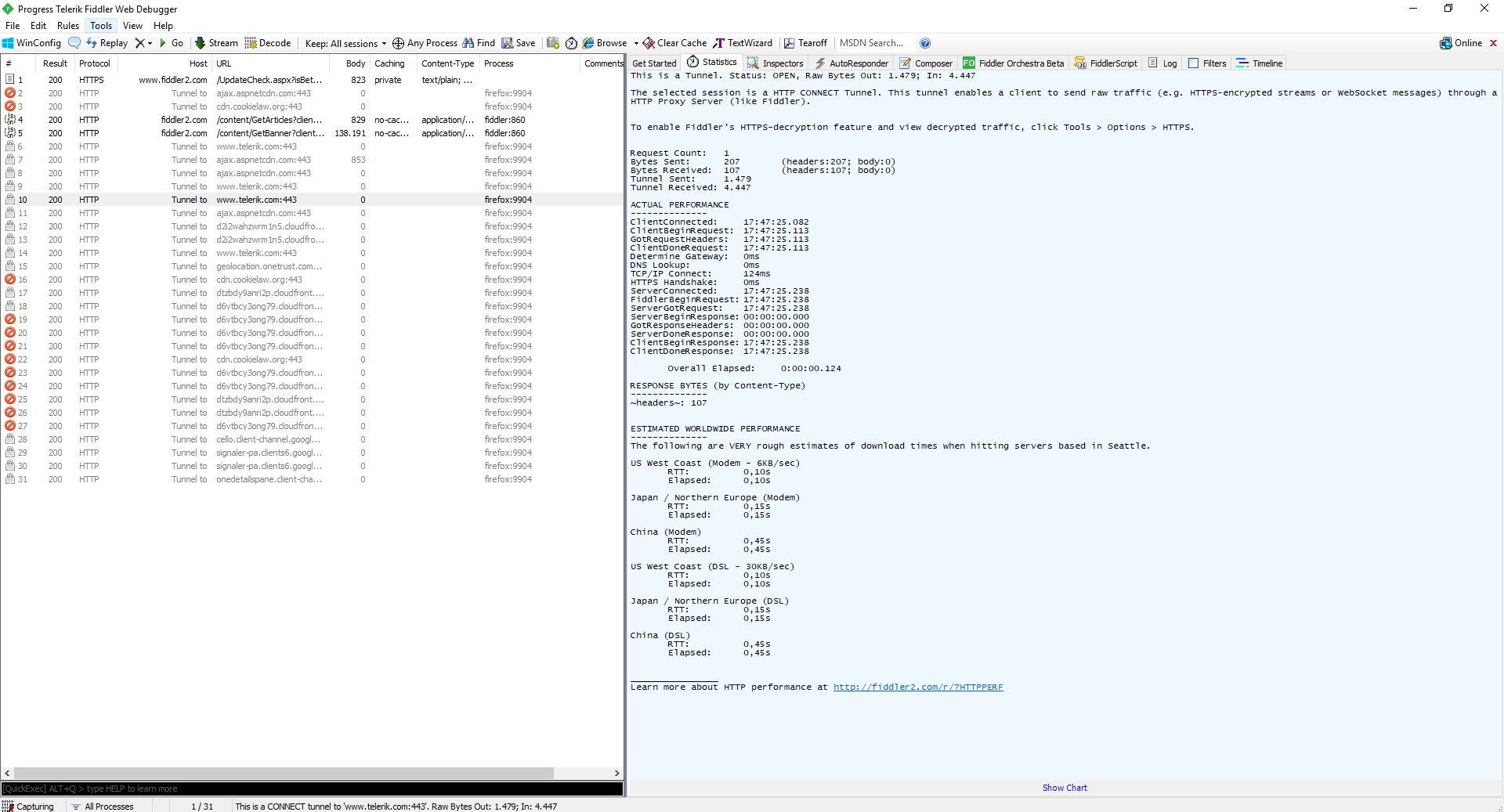
Task: Open the Rules menu
Action: click(x=68, y=26)
